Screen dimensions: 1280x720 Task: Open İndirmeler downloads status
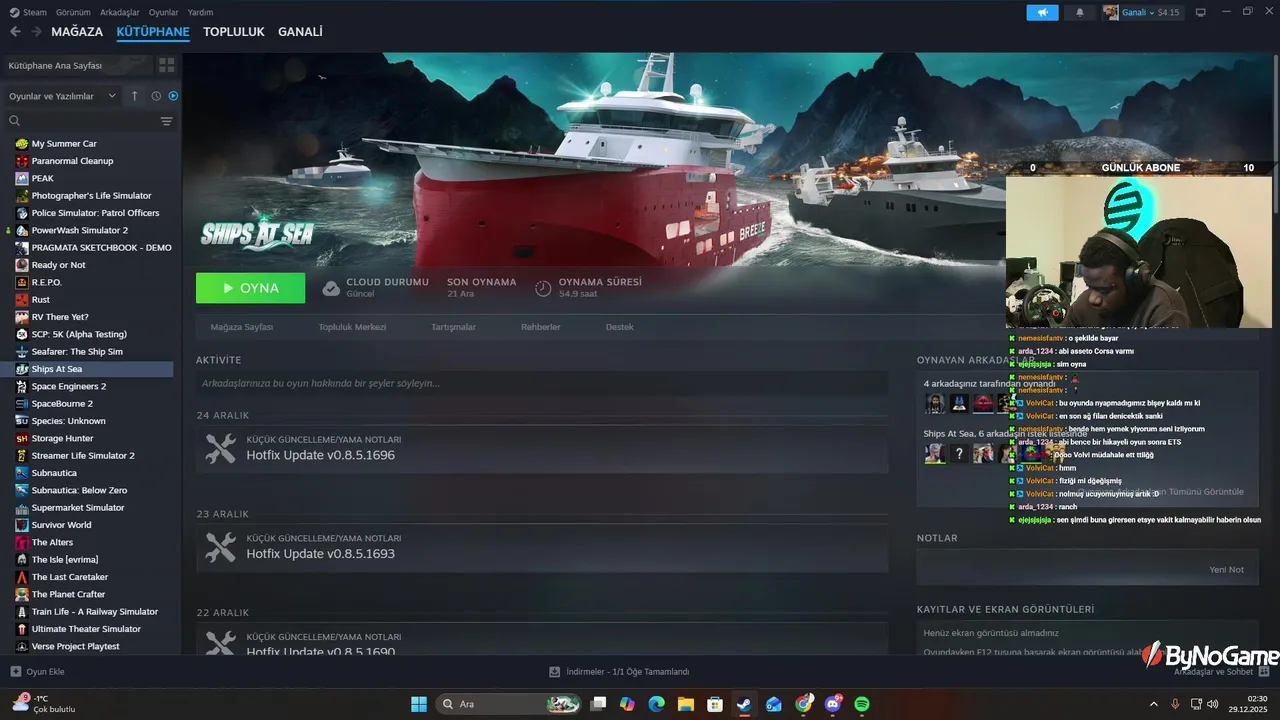point(620,672)
